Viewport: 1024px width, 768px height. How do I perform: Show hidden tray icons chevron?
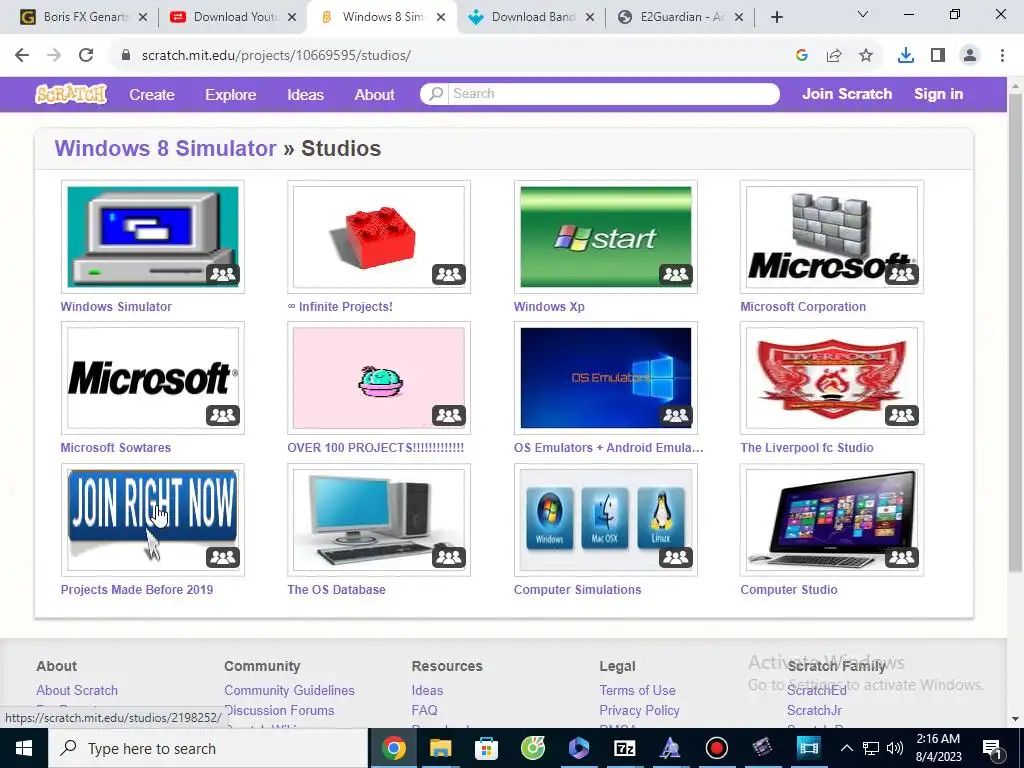tap(846, 748)
